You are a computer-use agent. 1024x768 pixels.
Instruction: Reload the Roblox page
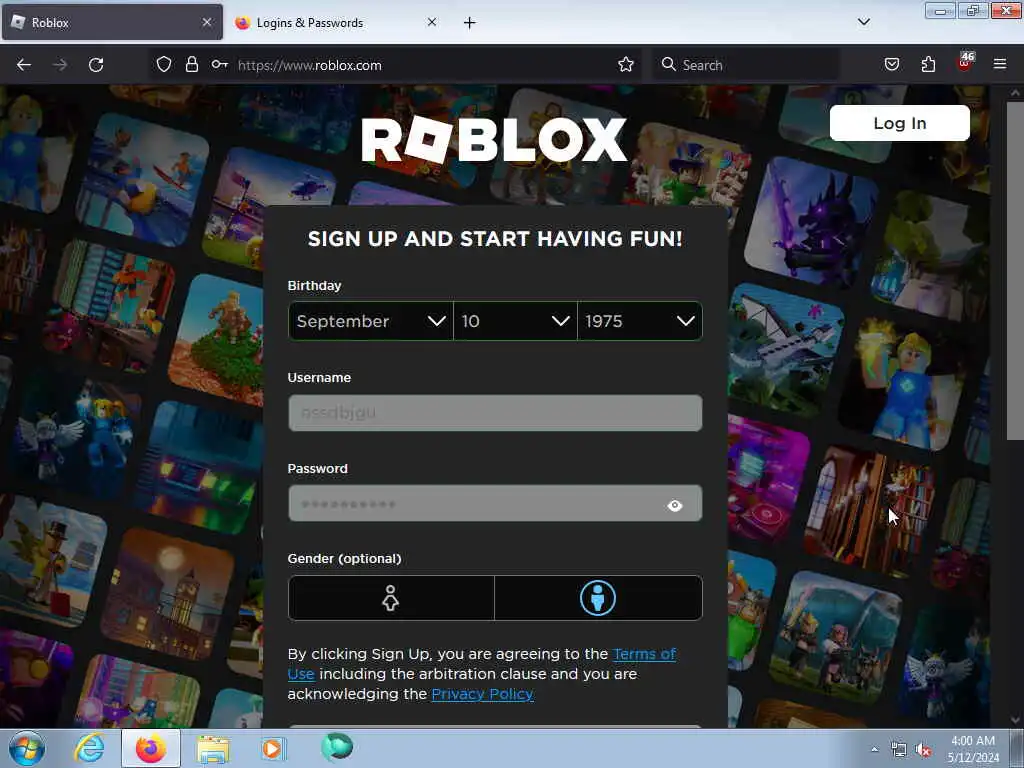(96, 65)
